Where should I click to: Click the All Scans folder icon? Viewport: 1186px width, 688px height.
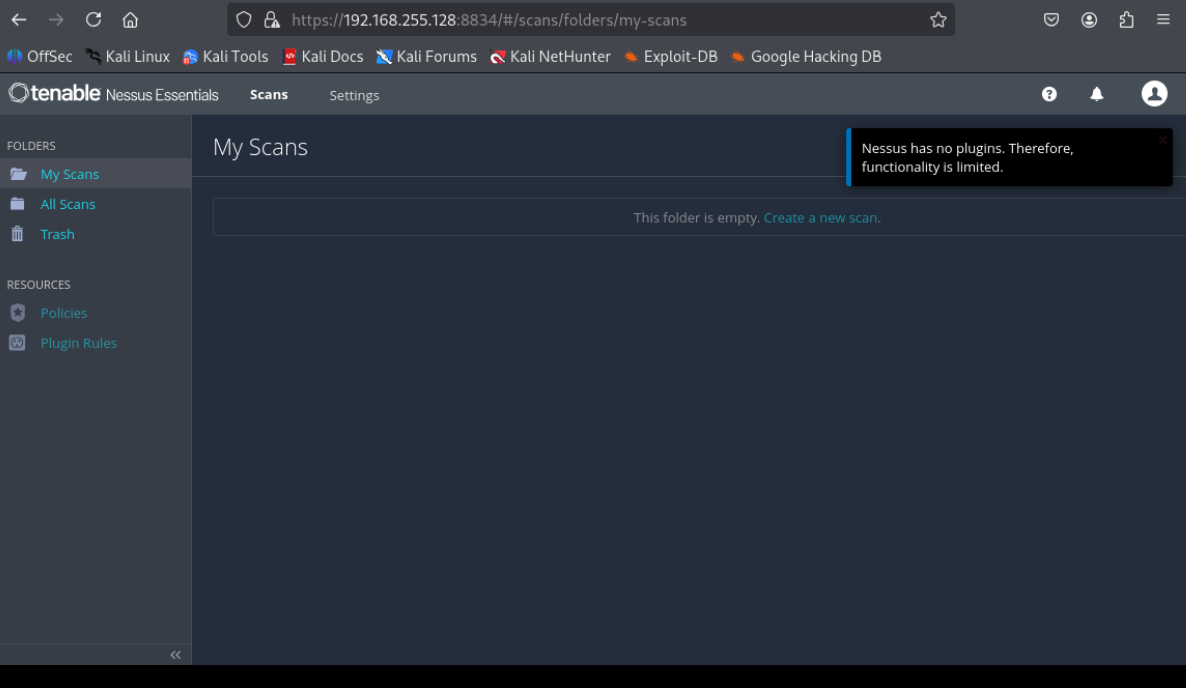[17, 203]
